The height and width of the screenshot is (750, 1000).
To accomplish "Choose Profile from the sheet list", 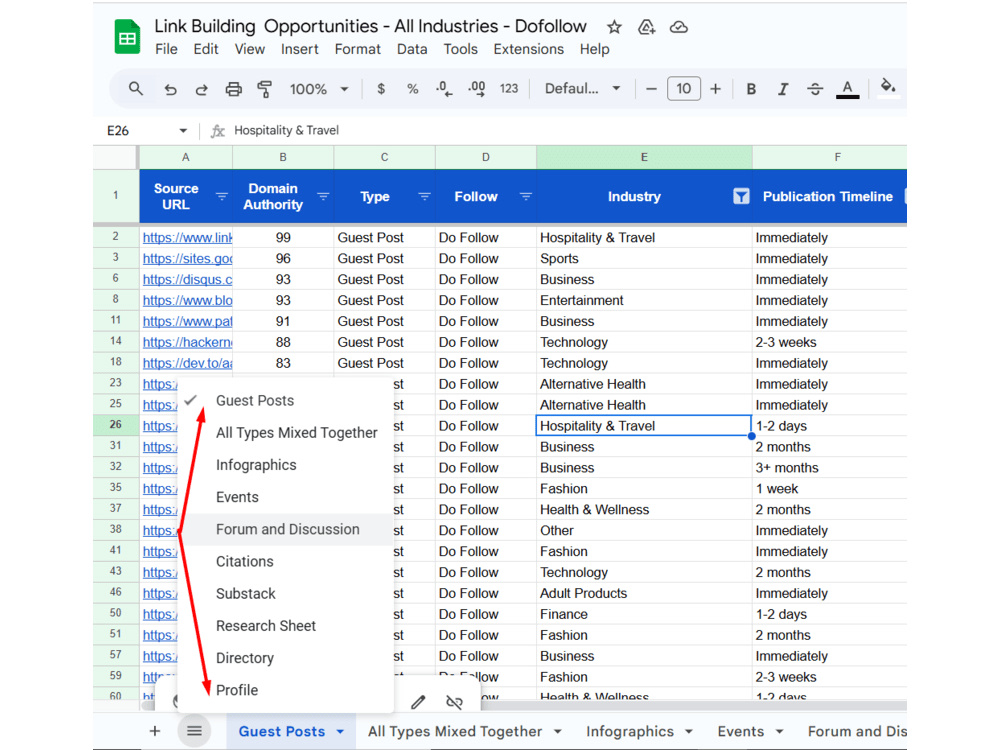I will (285, 690).
